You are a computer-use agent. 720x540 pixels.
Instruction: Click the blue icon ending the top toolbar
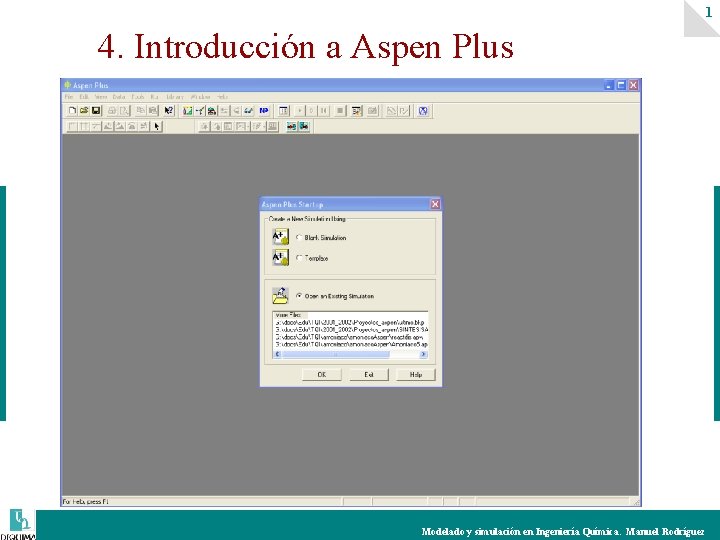coord(423,111)
